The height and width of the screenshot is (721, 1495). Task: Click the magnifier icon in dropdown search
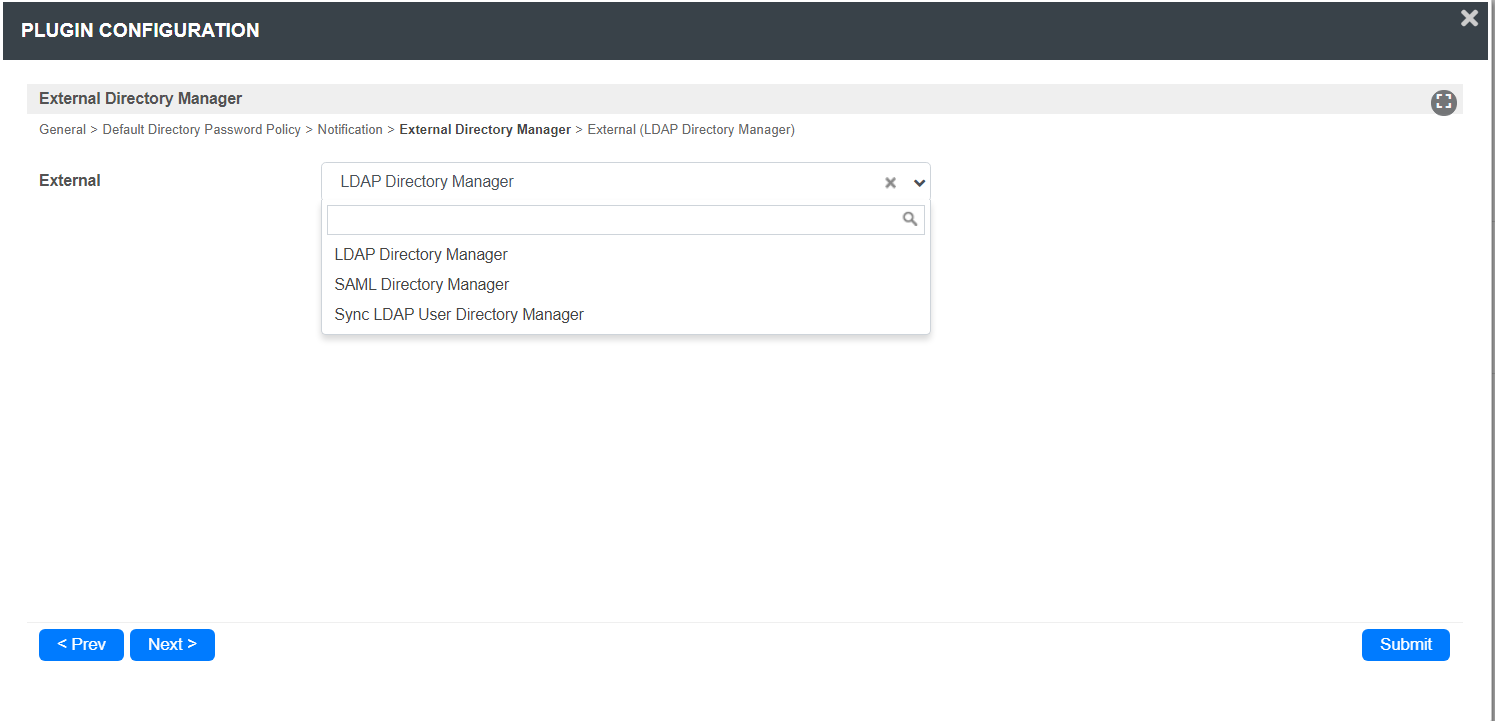(x=910, y=219)
